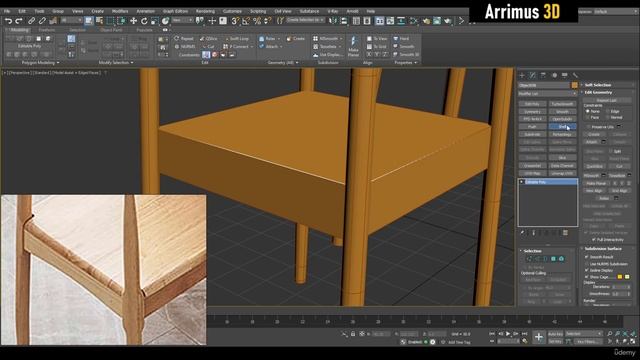640x360 pixels.
Task: Expand the Modify Selection ribbon panel arrow
Action: point(131,62)
